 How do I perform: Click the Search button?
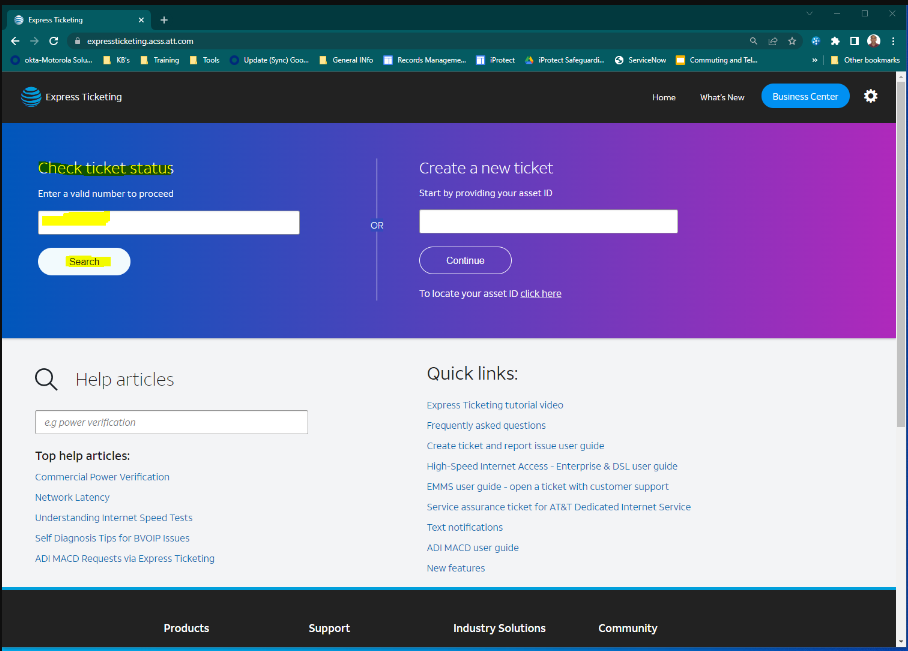pyautogui.click(x=84, y=262)
